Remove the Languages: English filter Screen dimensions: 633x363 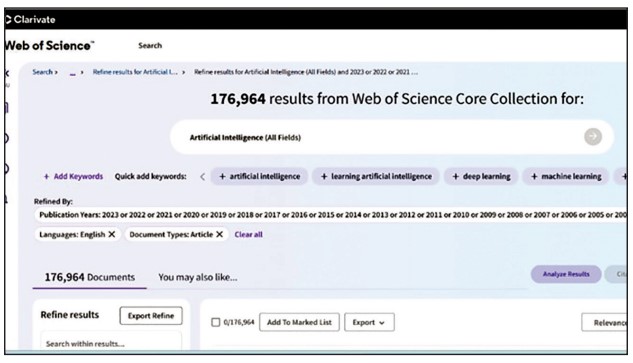click(112, 234)
